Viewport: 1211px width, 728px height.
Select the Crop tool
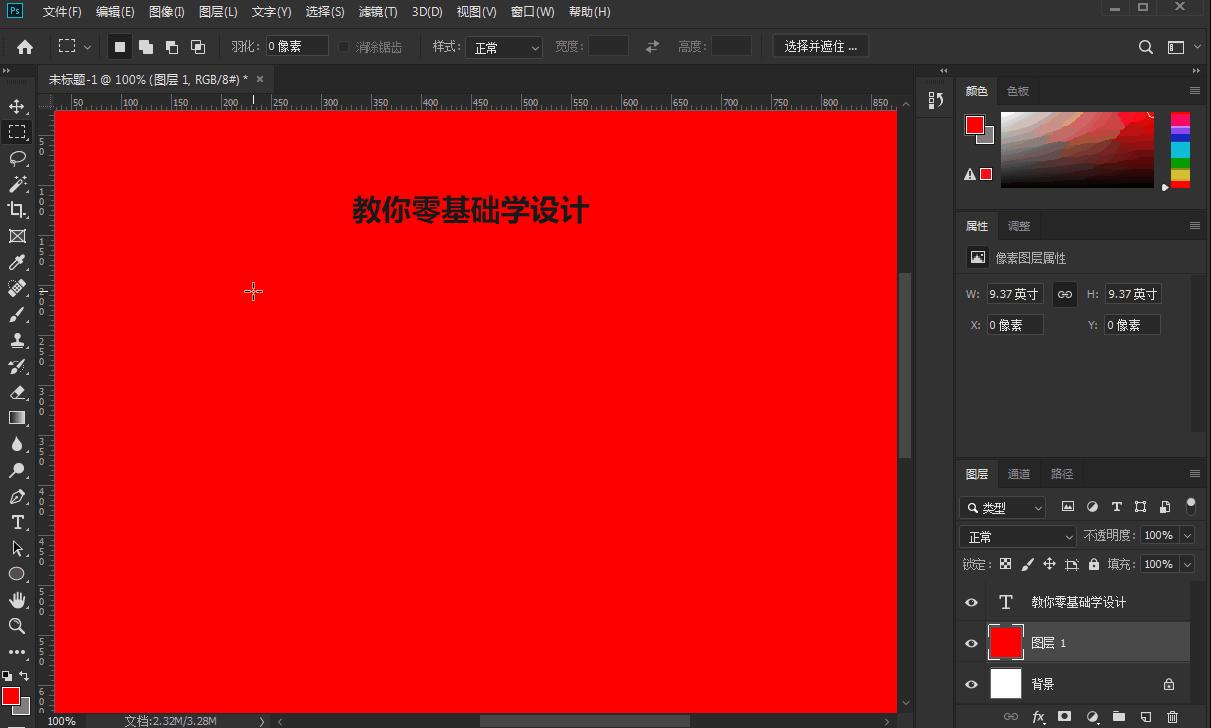16,210
